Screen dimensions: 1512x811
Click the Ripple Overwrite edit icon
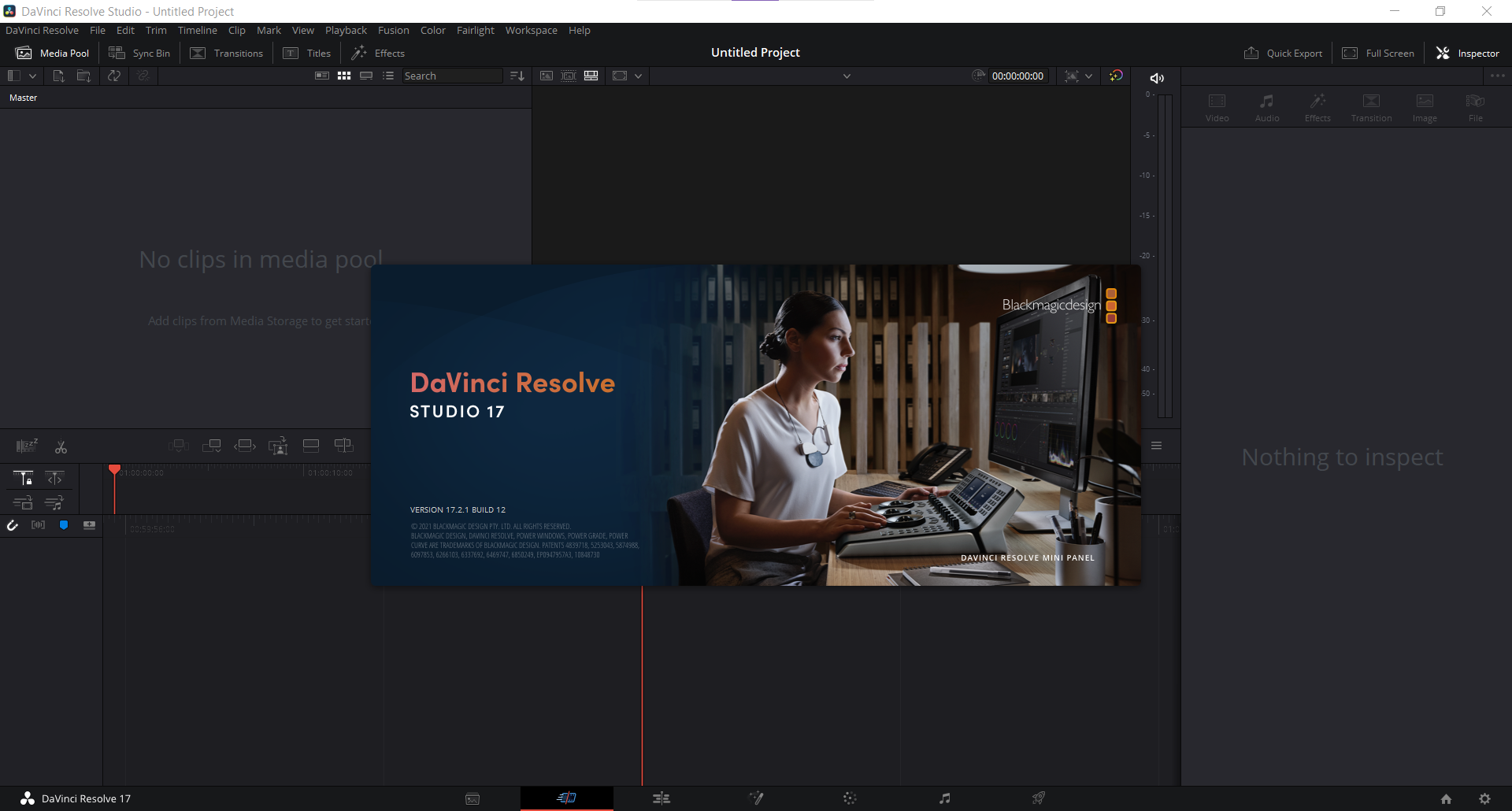coord(245,446)
